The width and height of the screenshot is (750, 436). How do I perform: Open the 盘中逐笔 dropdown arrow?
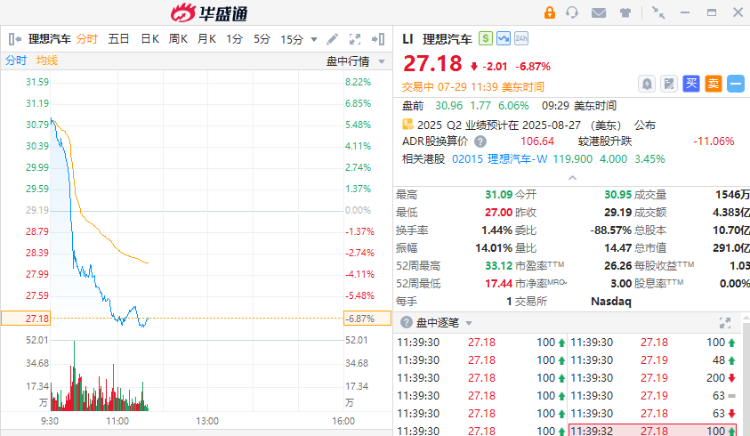point(469,324)
